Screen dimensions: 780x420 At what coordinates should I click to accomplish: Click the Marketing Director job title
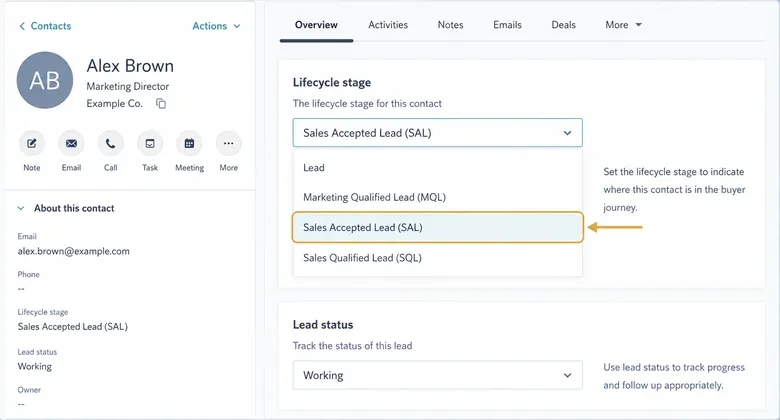click(128, 86)
